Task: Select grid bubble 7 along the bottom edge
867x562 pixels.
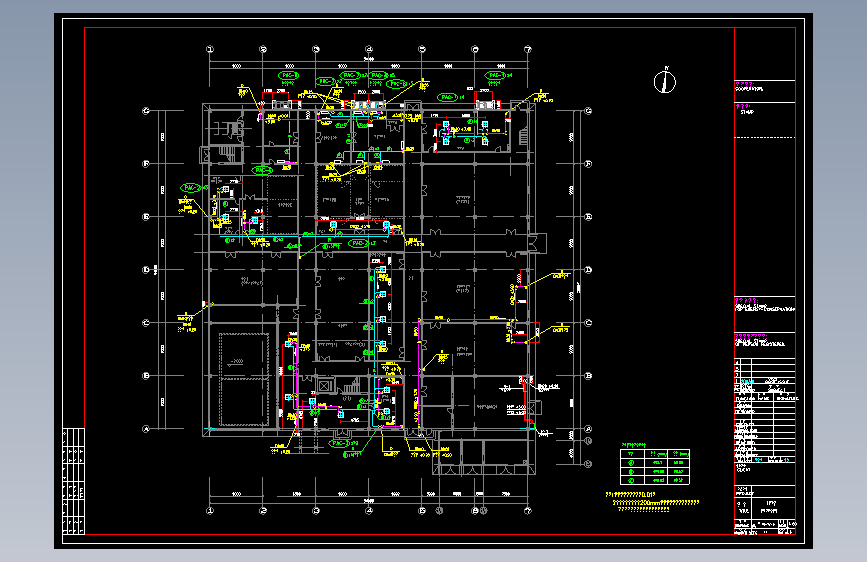Action: pos(527,511)
